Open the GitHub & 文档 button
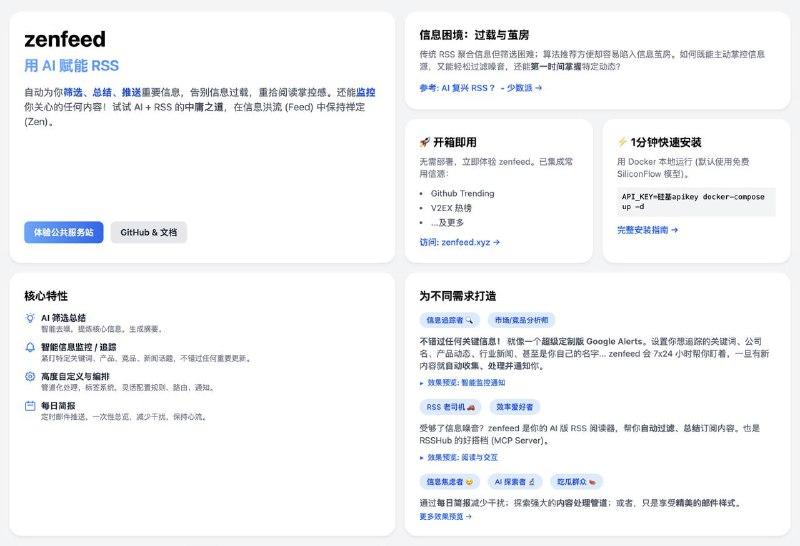This screenshot has width=800, height=546. coord(148,232)
